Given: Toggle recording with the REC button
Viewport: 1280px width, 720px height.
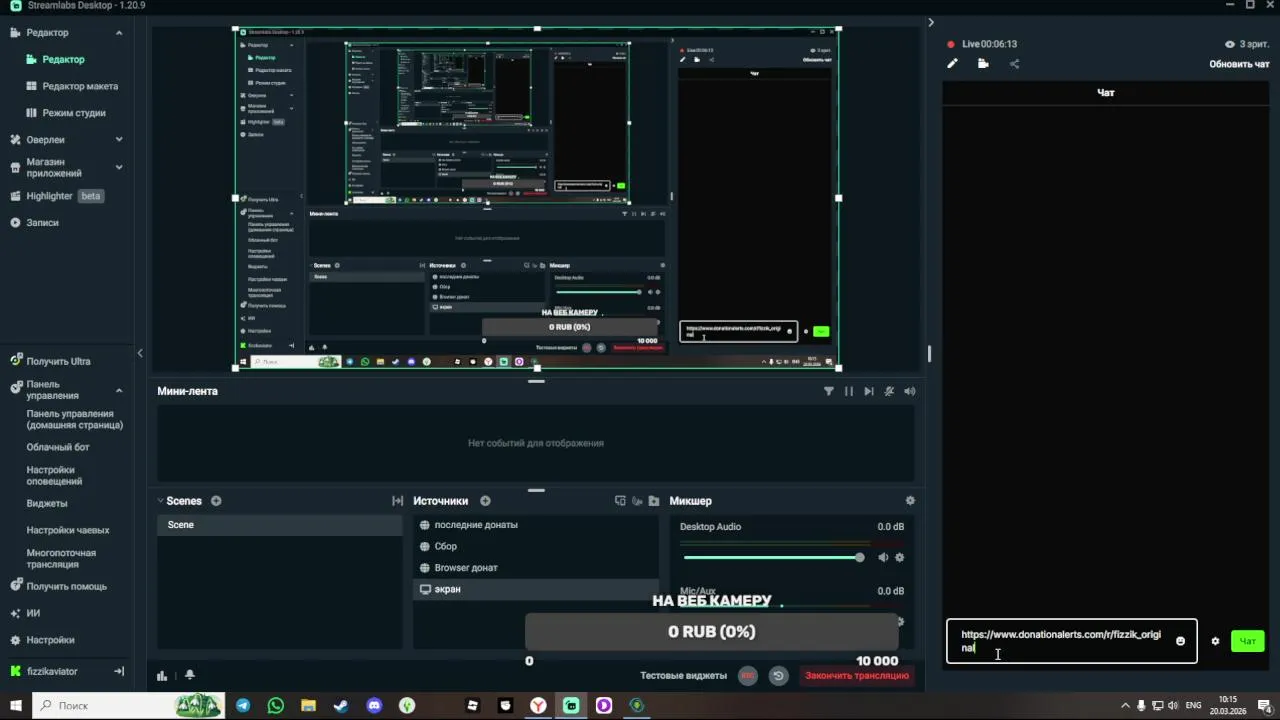Looking at the screenshot, I should (x=747, y=676).
